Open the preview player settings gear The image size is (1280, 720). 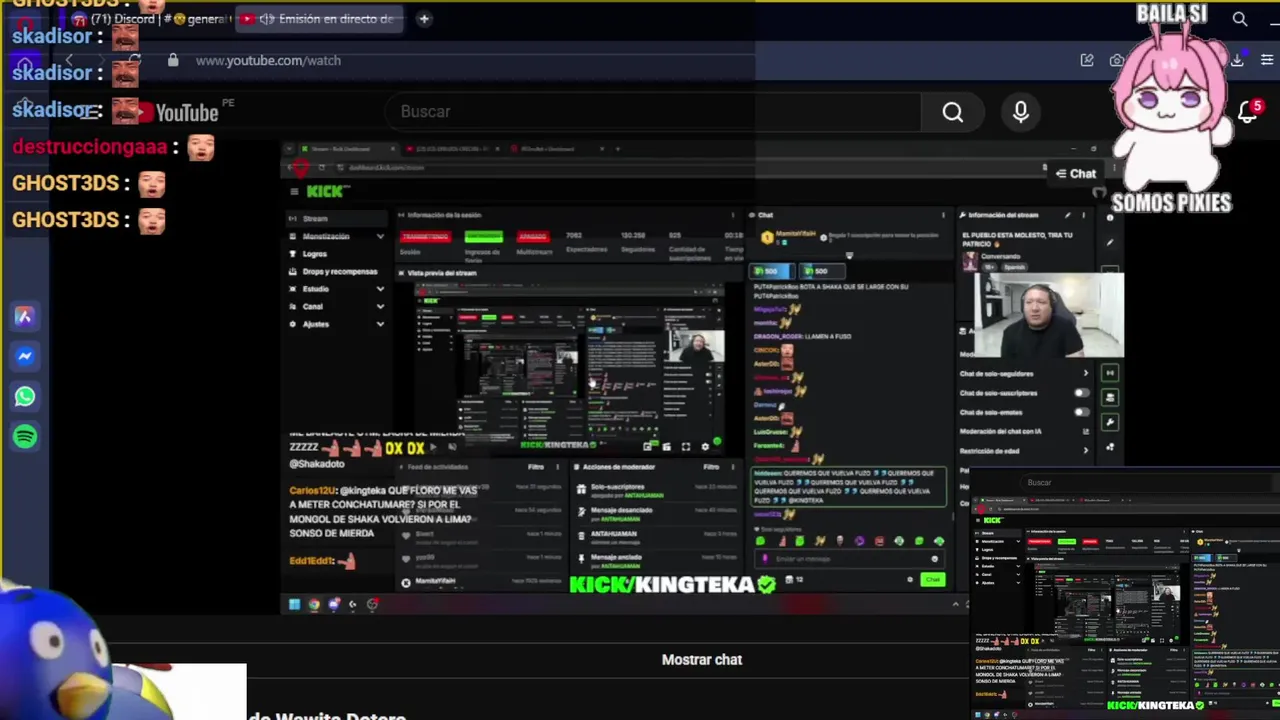point(705,447)
